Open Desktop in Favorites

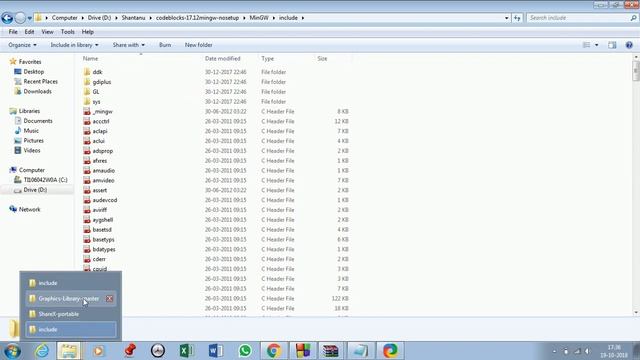tap(33, 72)
